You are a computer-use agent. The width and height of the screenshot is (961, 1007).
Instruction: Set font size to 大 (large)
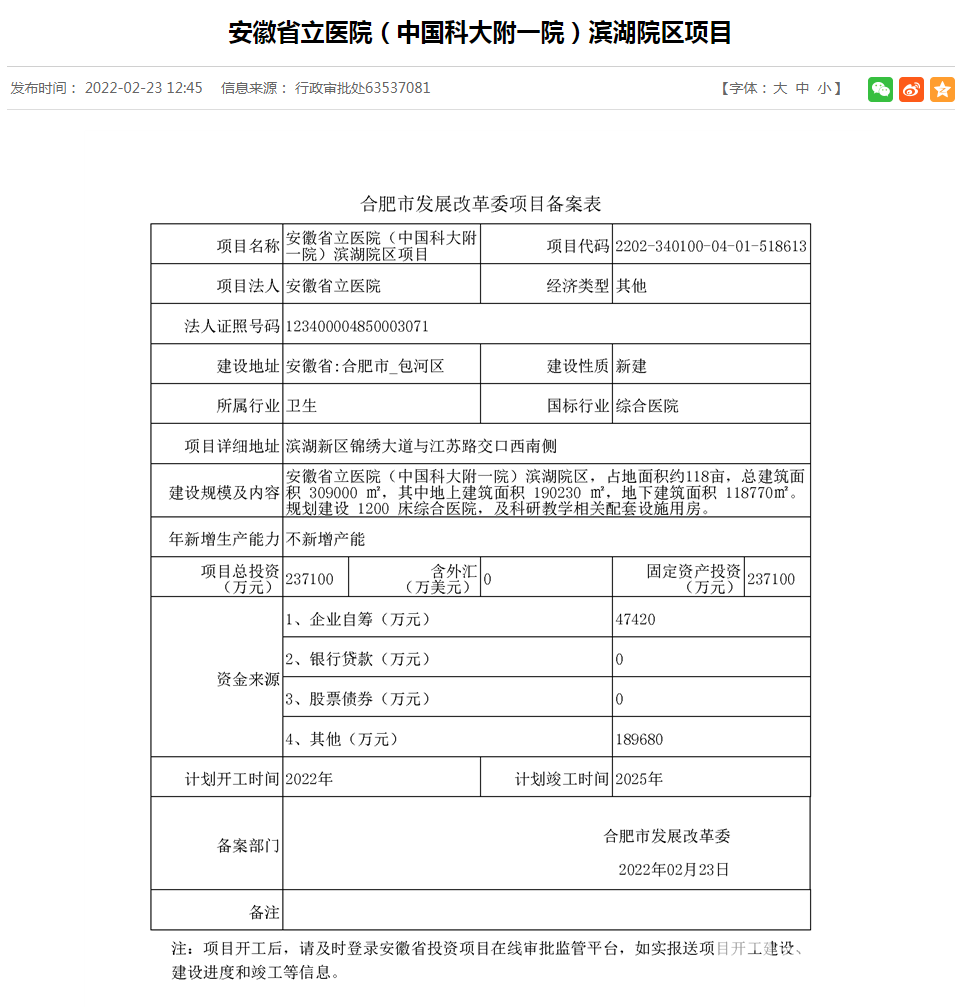pos(780,89)
